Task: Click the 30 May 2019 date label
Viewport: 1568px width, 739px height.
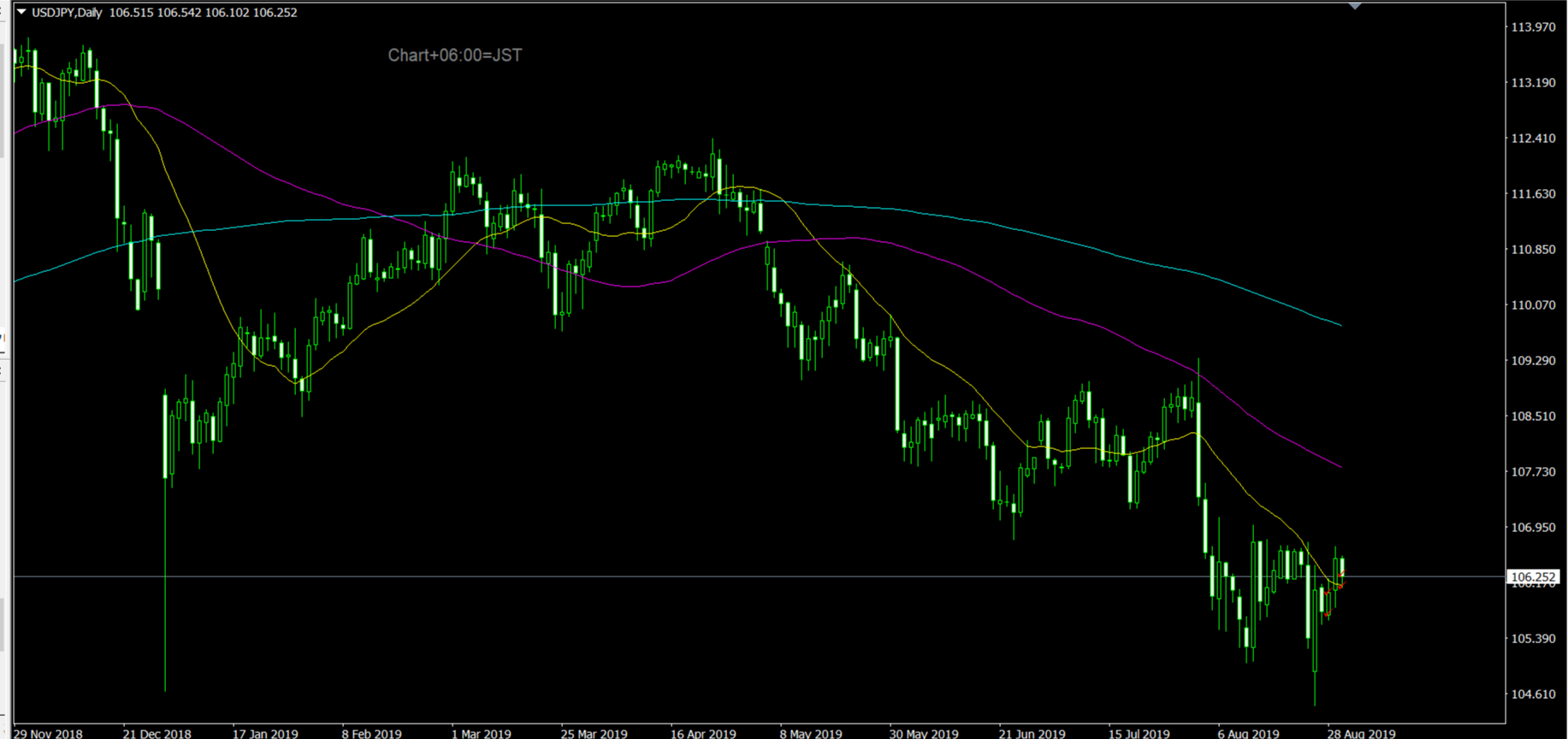Action: click(924, 733)
